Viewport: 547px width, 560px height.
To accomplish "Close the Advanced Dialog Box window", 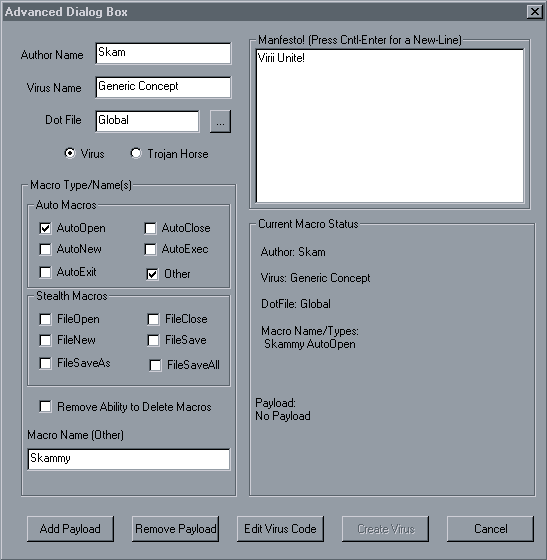I will [x=535, y=12].
